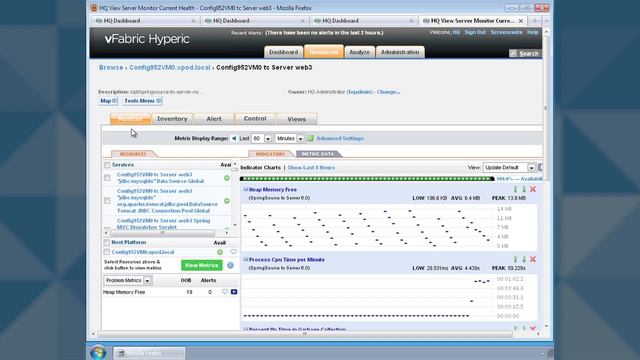This screenshot has width=640, height=360.
Task: Open comment bubble for host platform row
Action: coord(233,252)
